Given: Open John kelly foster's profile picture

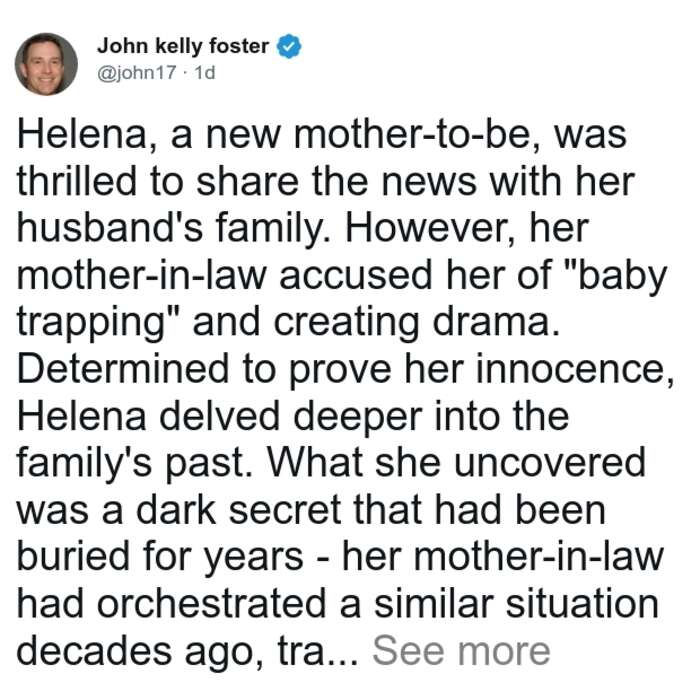Looking at the screenshot, I should click(46, 64).
